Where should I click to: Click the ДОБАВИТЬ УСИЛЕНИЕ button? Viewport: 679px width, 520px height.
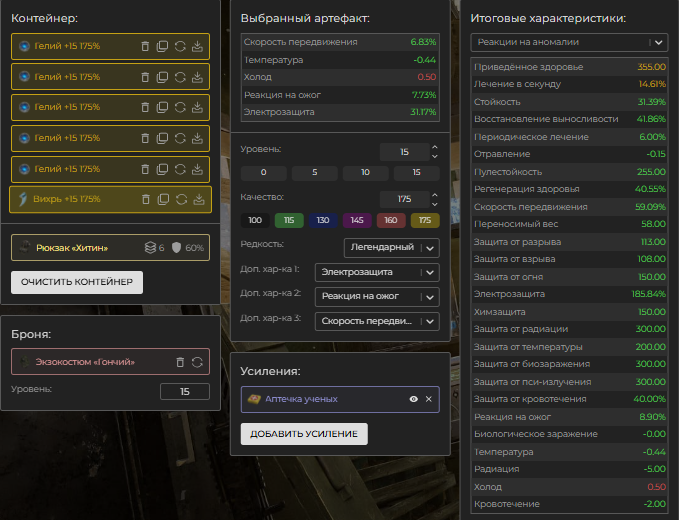coord(305,433)
